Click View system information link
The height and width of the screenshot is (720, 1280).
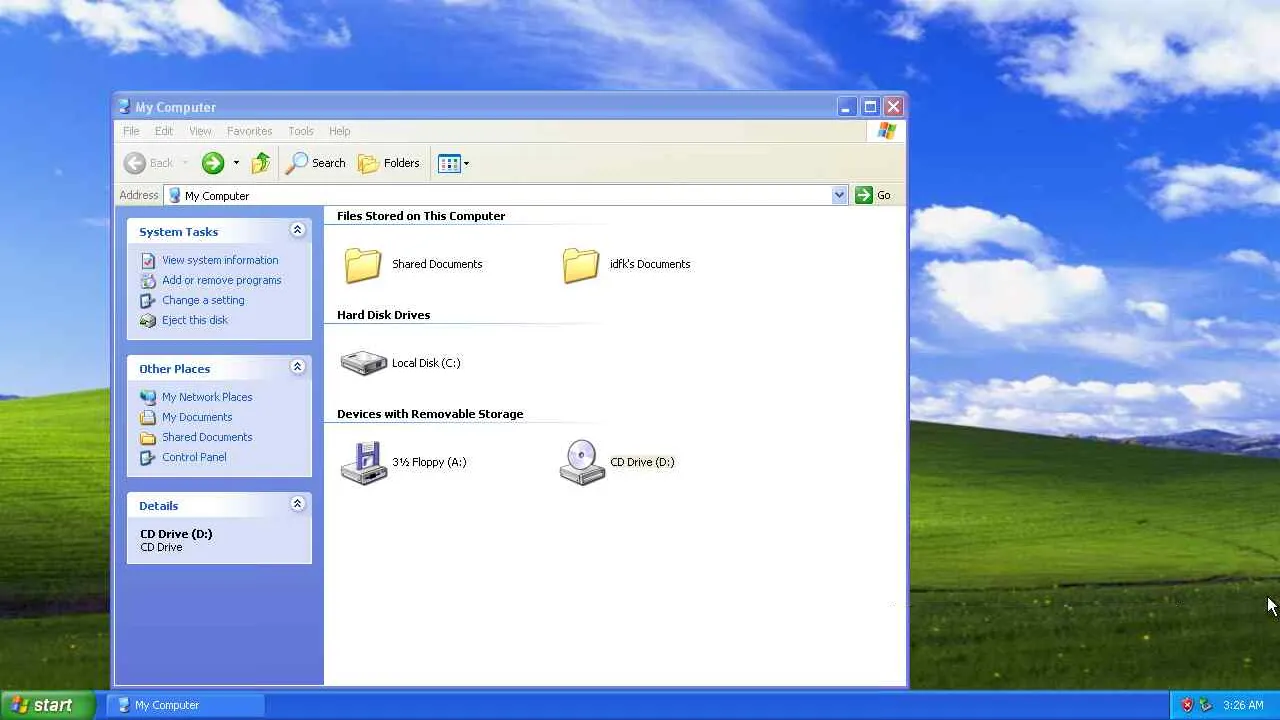(220, 260)
